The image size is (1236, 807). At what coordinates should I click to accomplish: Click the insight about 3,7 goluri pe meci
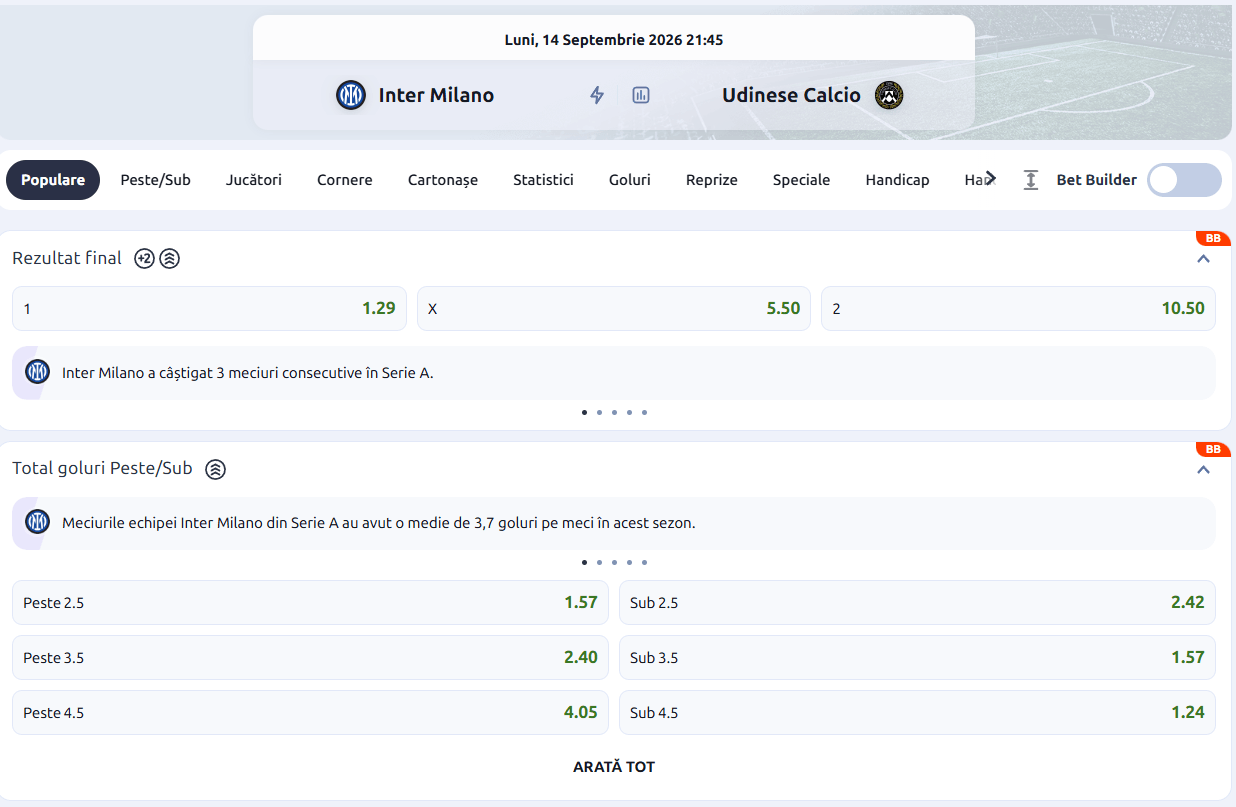tap(614, 523)
